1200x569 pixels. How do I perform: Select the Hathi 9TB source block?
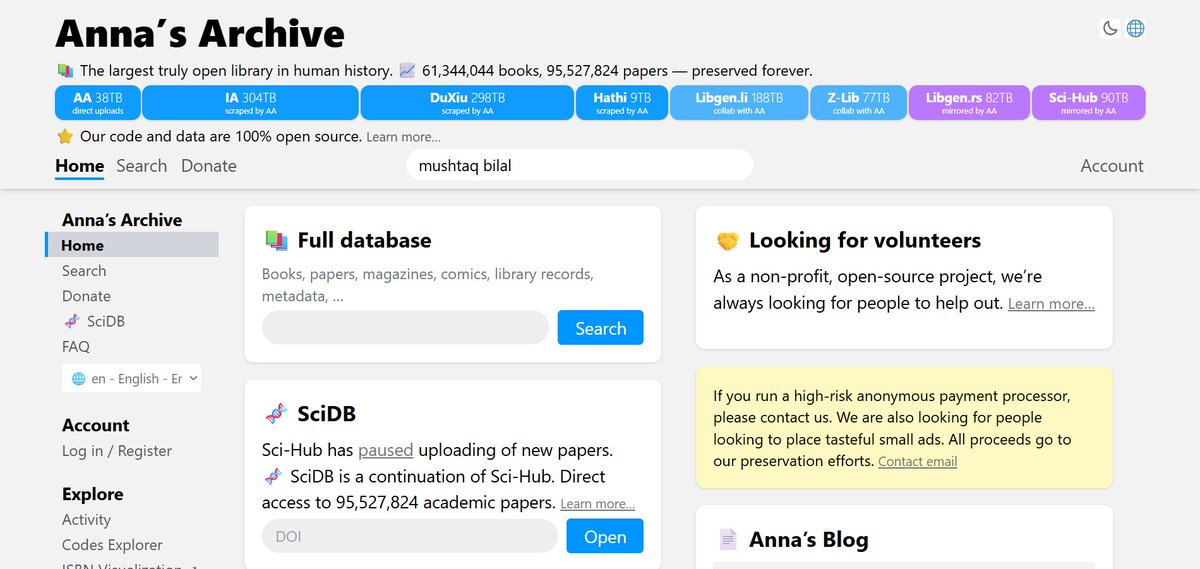[x=622, y=103]
